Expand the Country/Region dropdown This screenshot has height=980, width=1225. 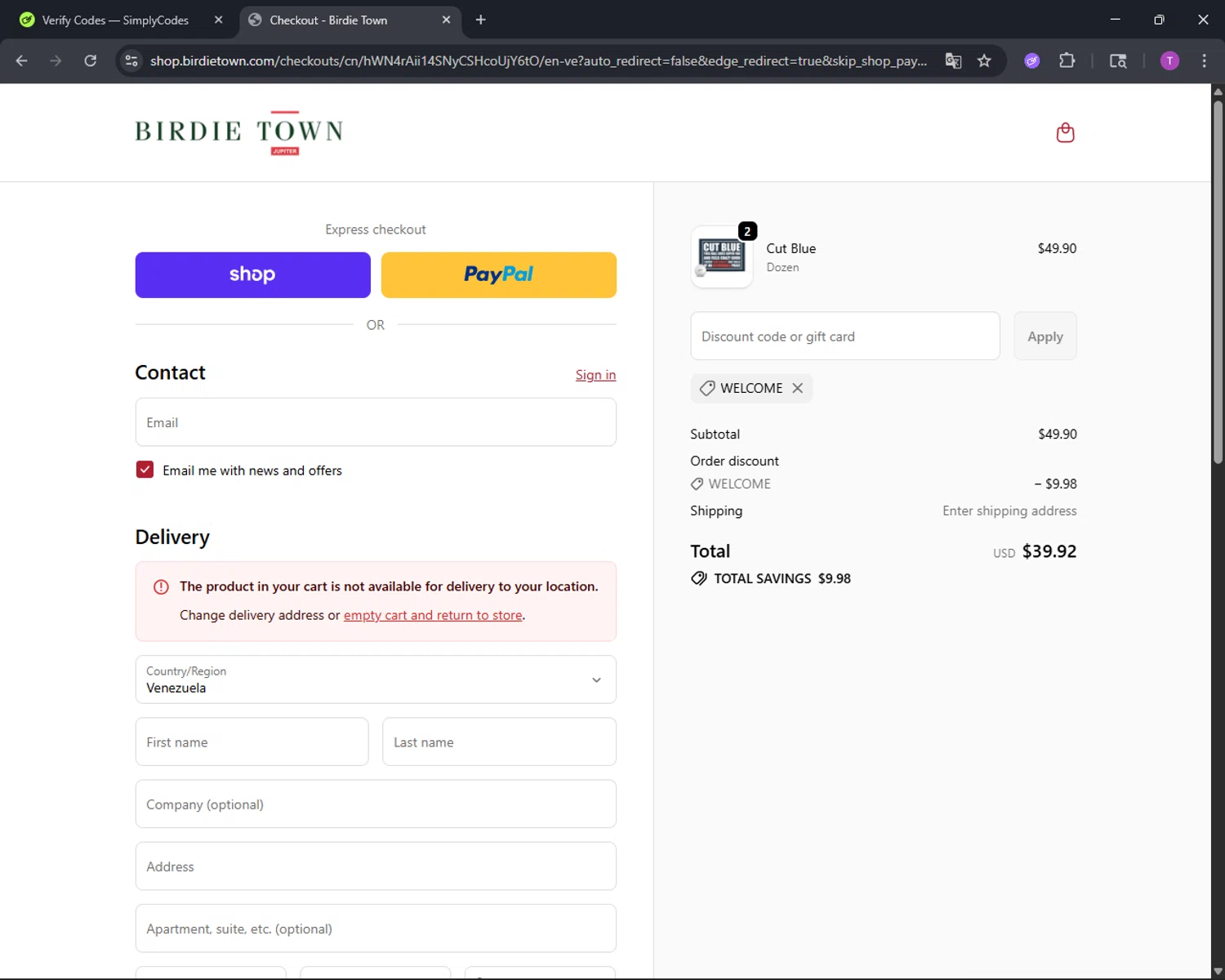[376, 679]
